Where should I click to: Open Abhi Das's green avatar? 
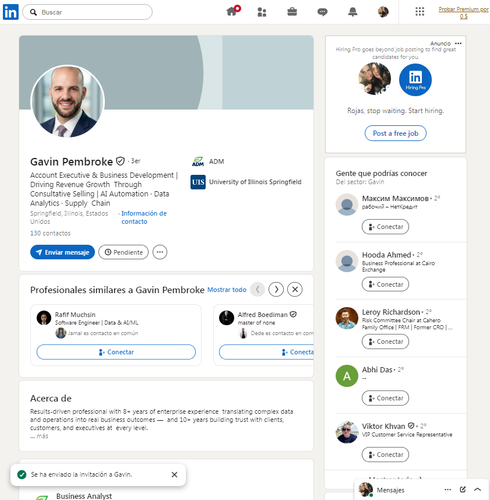point(347,376)
